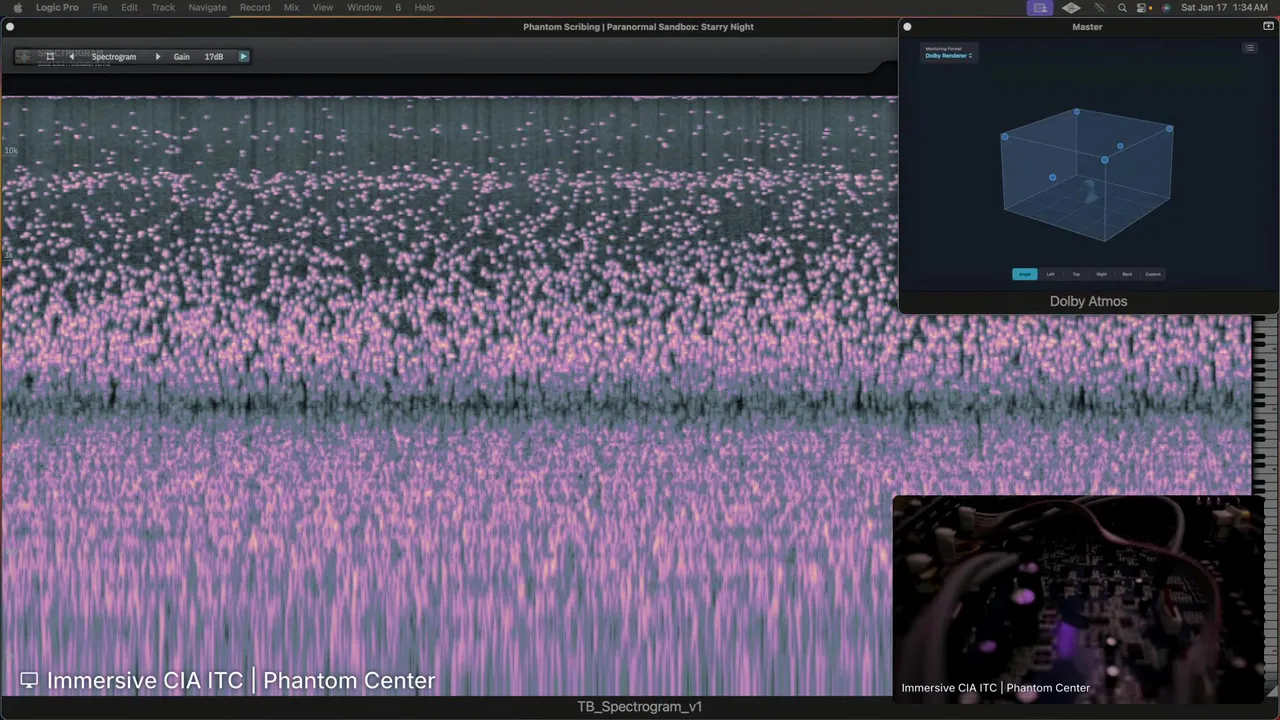Click the Gain label in toolbar
This screenshot has height=720, width=1280.
[181, 57]
